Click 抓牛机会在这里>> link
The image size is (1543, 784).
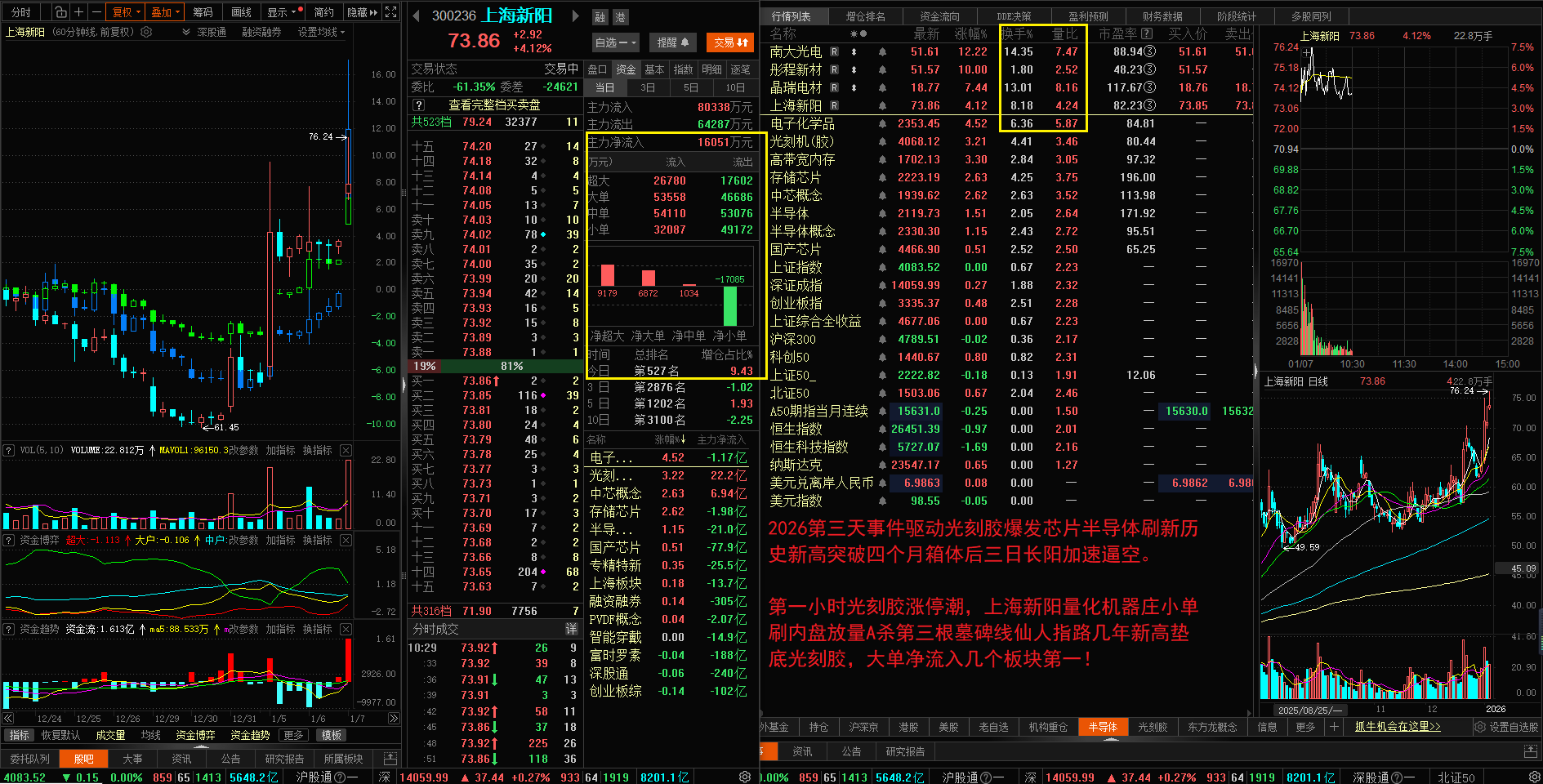tap(1398, 726)
